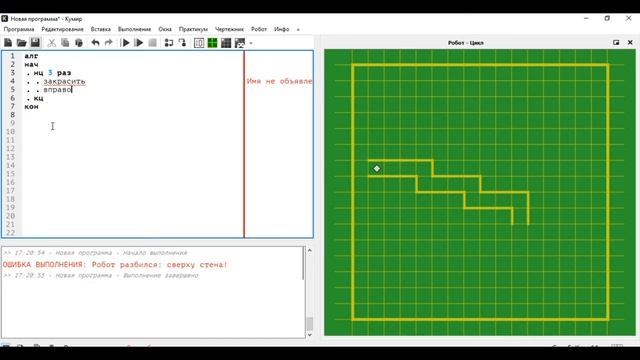The width and height of the screenshot is (640, 360).
Task: Open the Робот menu
Action: (x=259, y=29)
